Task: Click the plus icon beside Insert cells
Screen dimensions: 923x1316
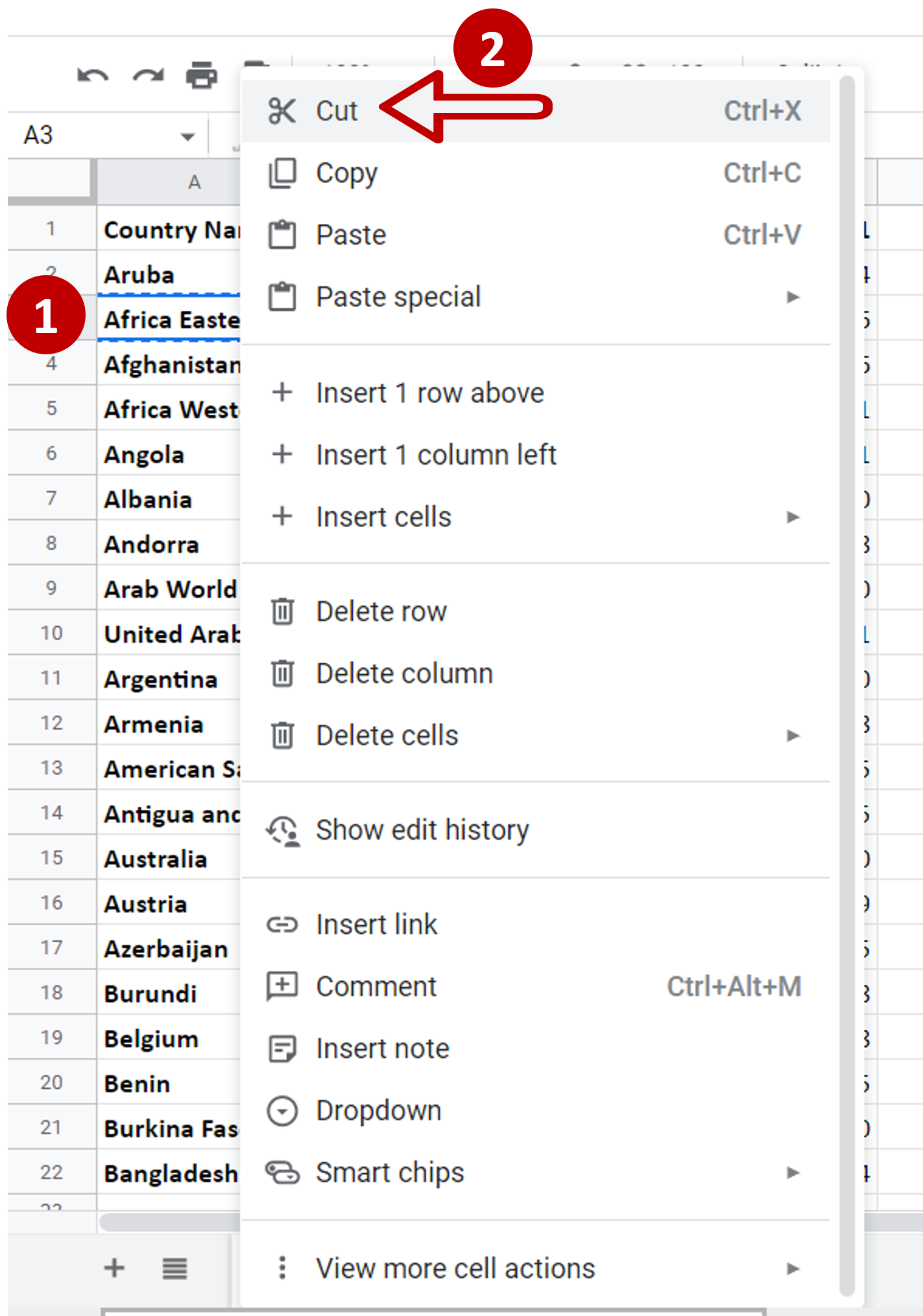Action: click(282, 517)
